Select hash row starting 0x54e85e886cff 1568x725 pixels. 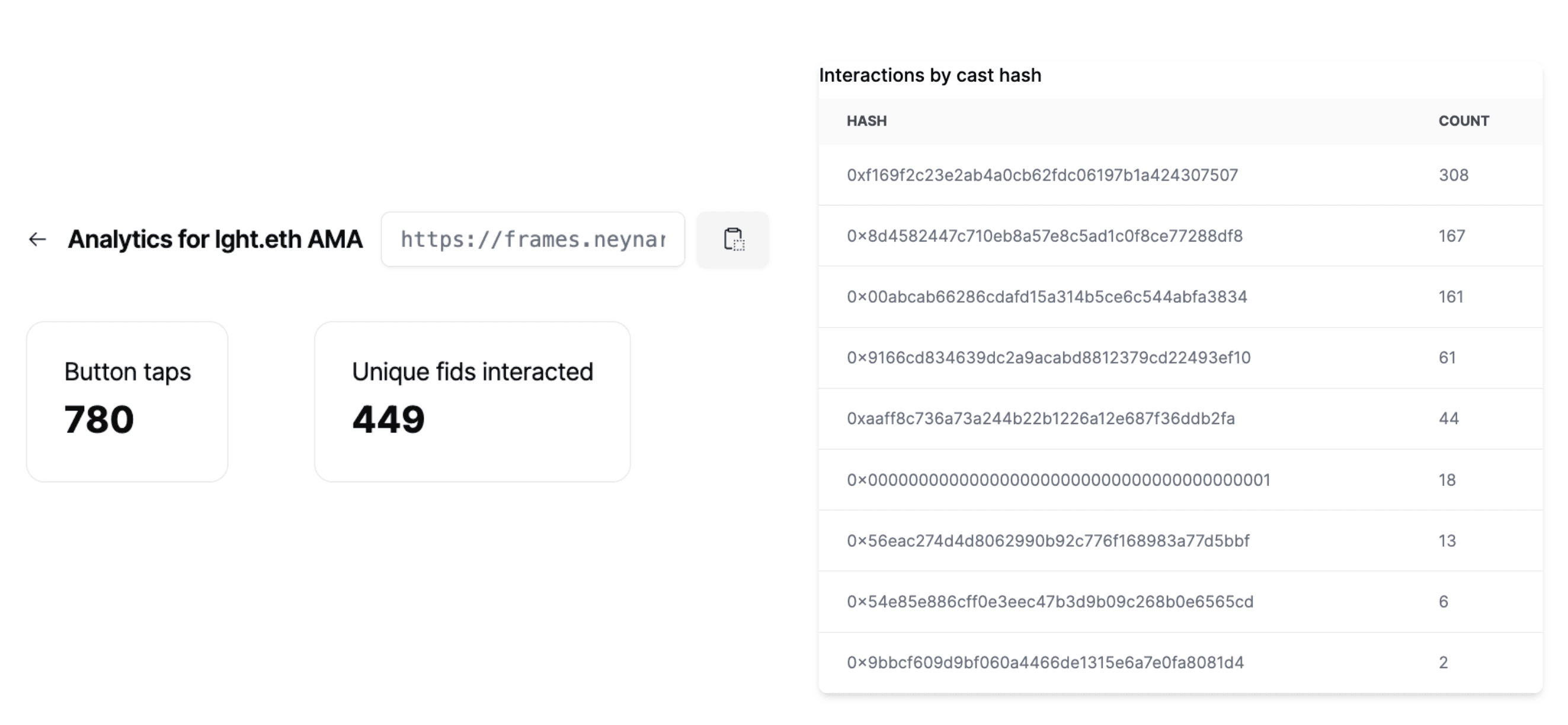coord(1180,602)
